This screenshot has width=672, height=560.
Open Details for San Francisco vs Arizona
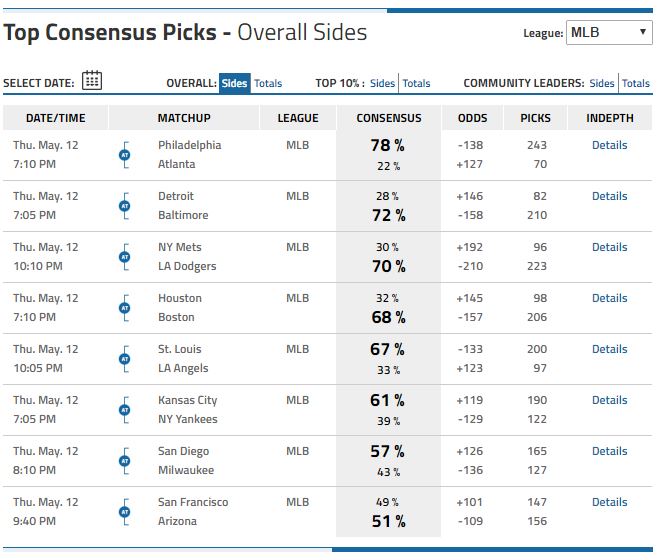609,502
